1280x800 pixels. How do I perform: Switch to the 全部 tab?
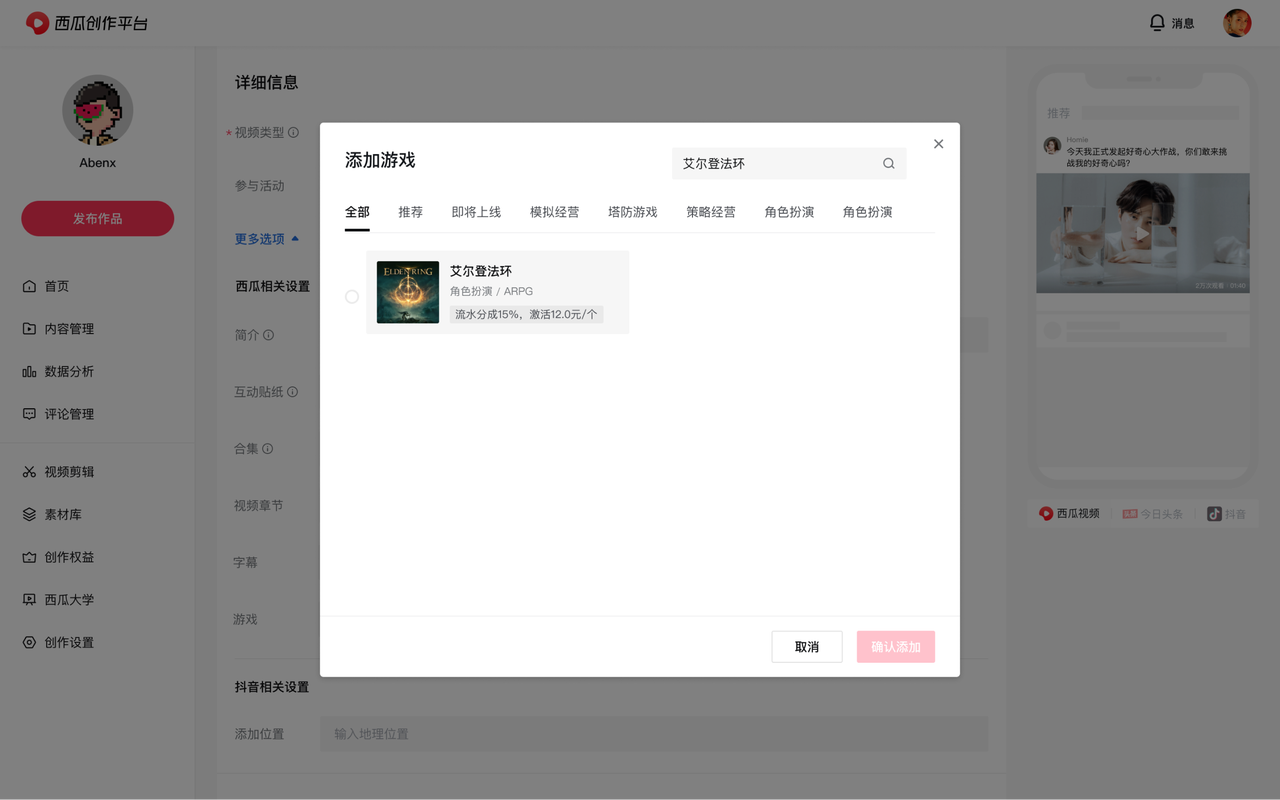[x=357, y=212]
